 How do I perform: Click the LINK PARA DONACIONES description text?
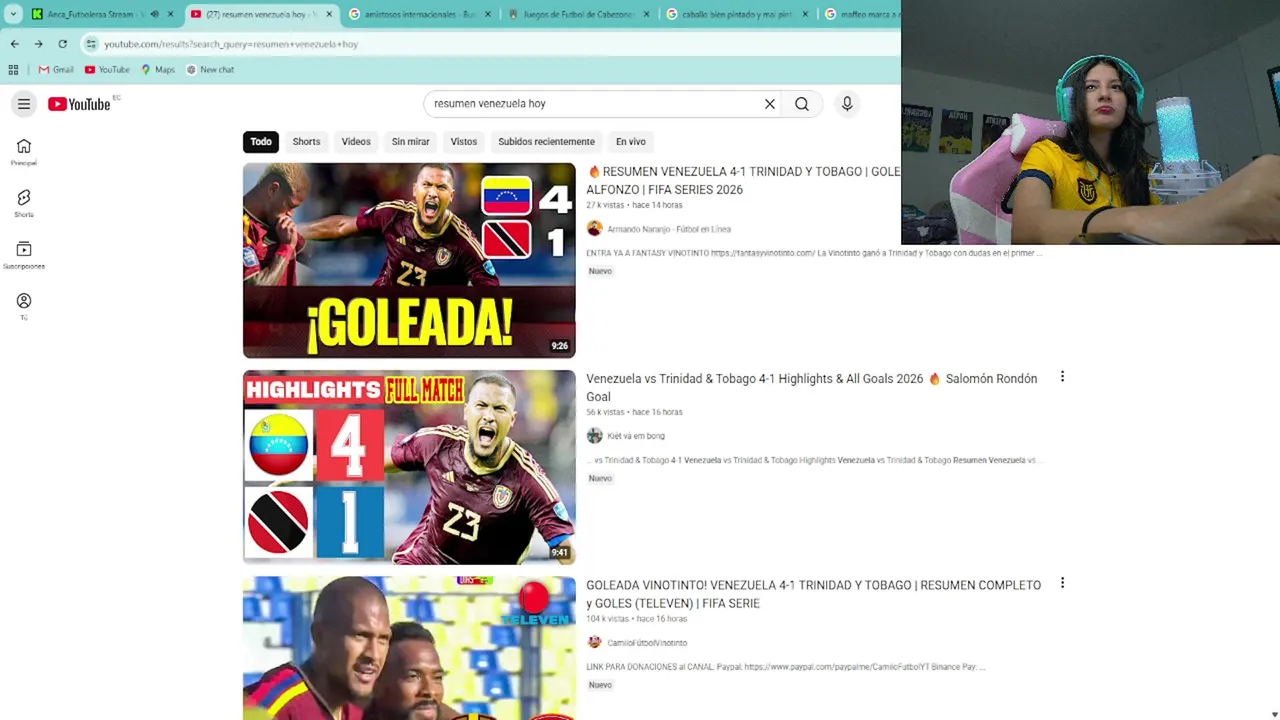coord(786,667)
